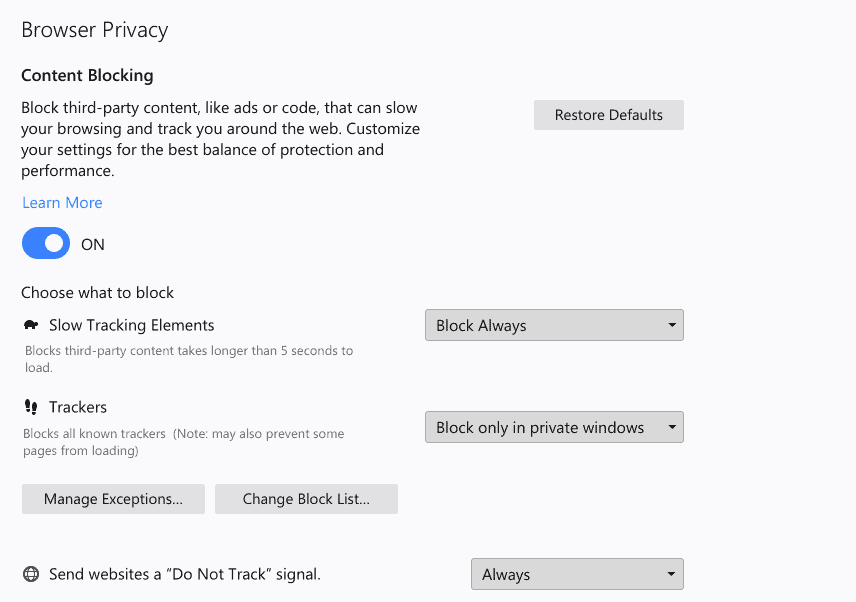
Task: Click the ON label beside the toggle
Action: click(x=93, y=245)
